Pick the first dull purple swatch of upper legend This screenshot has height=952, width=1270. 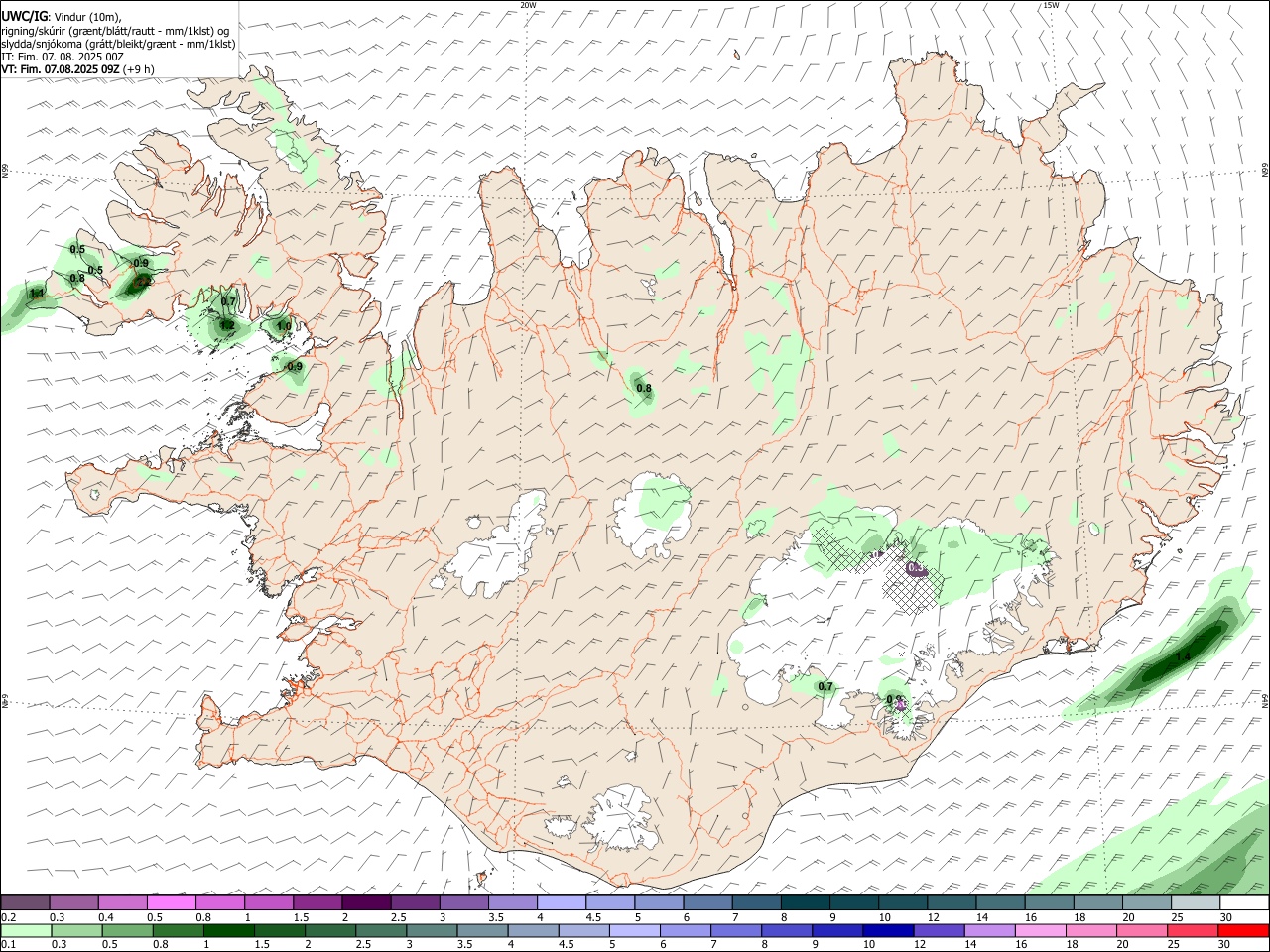[25, 903]
